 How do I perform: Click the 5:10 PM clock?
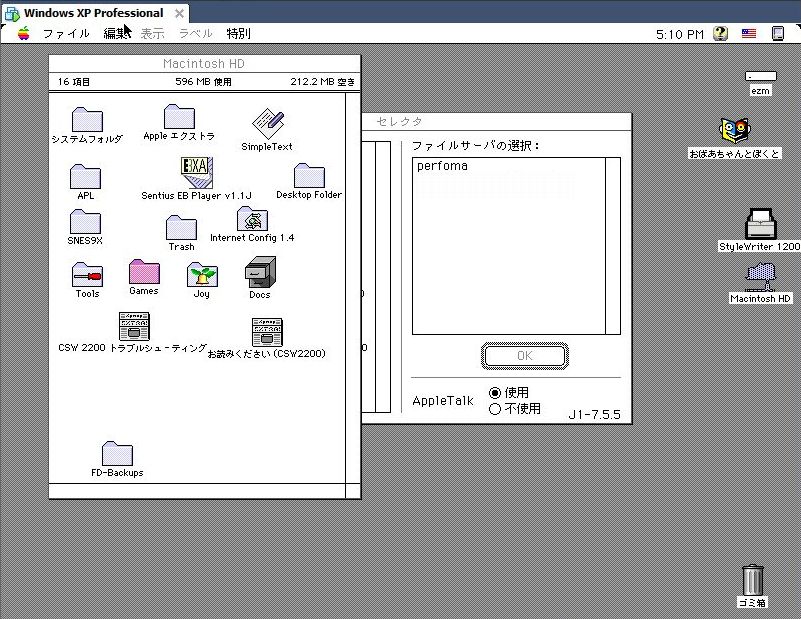coord(679,34)
